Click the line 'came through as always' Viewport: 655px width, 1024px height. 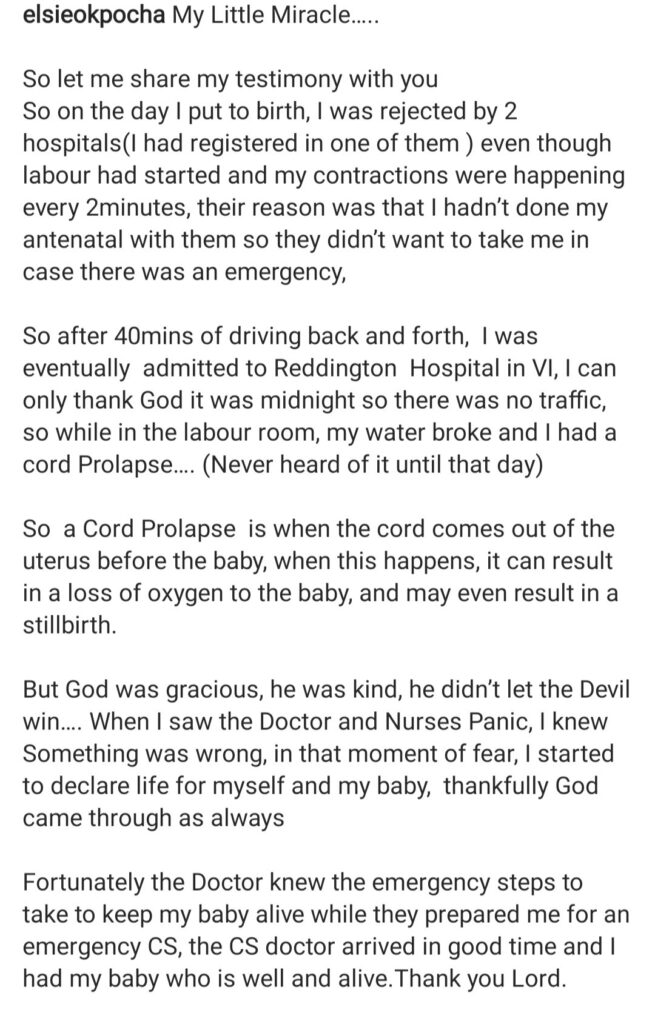(153, 817)
